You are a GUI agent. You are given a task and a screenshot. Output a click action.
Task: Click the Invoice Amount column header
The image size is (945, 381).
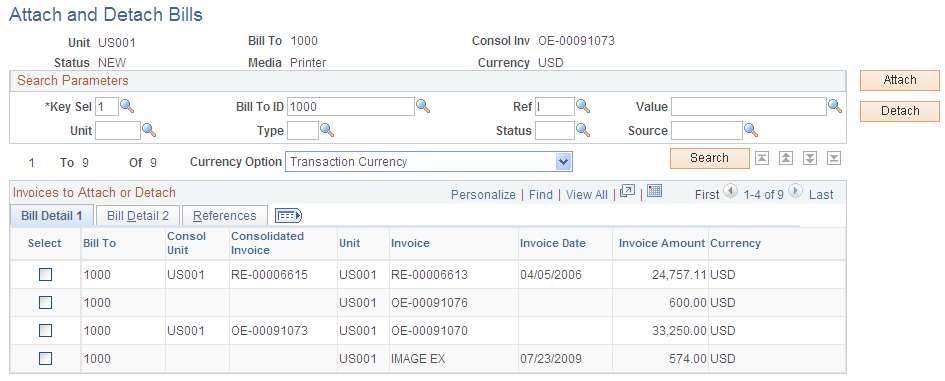662,243
